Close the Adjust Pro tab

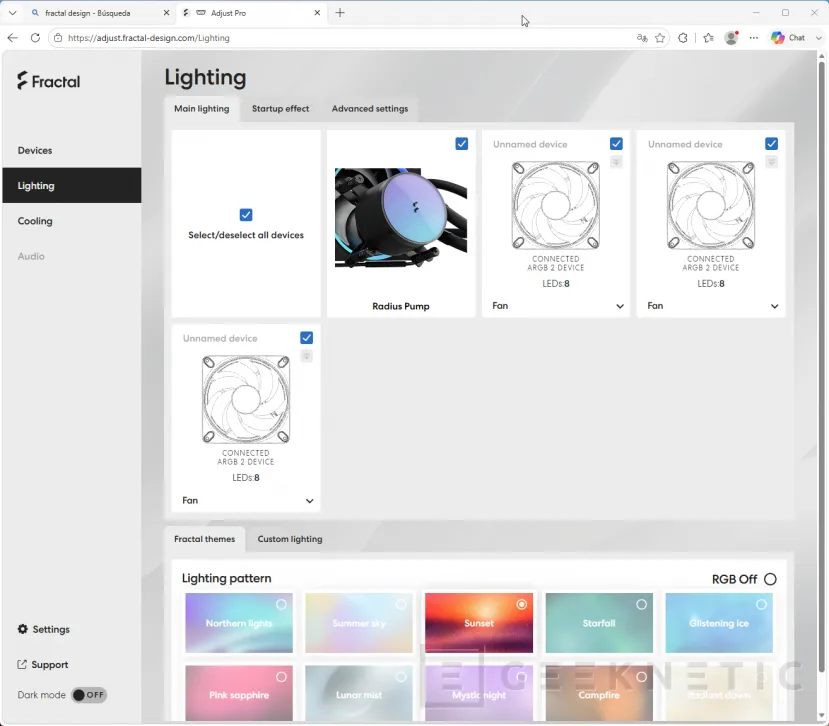coord(317,13)
